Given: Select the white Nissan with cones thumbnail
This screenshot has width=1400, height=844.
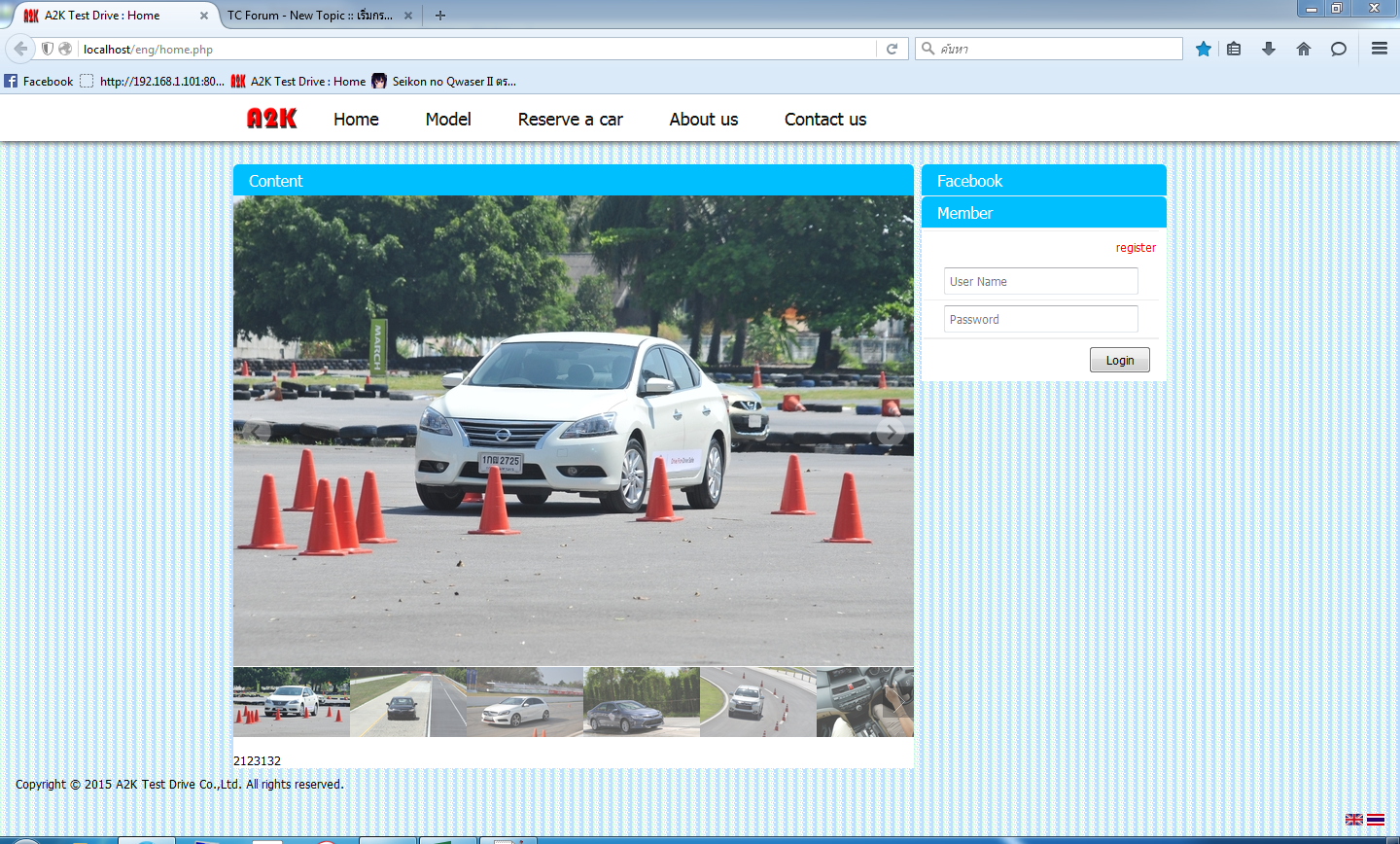Looking at the screenshot, I should (x=292, y=702).
